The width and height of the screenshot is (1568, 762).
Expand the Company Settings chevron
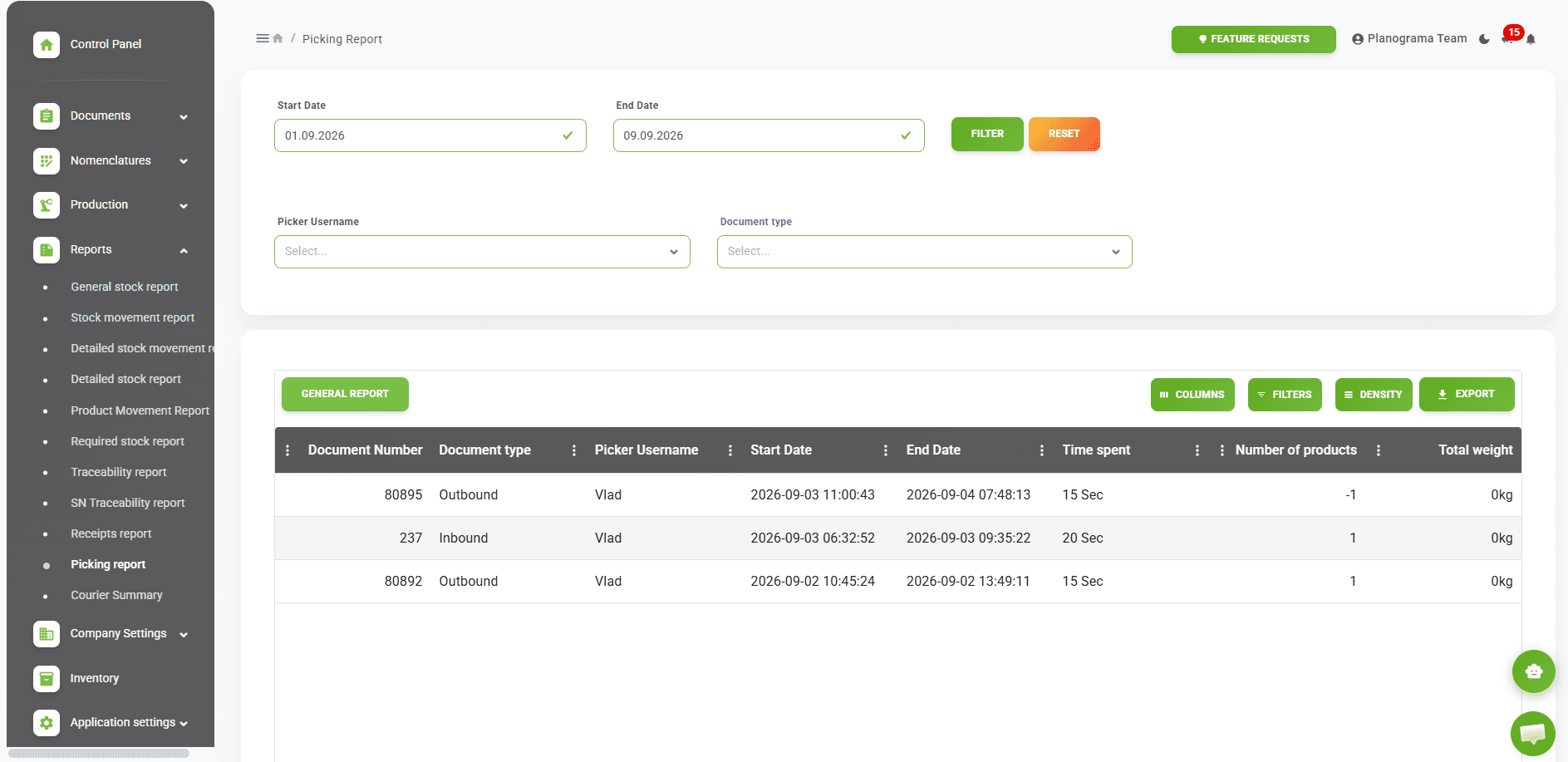point(184,635)
